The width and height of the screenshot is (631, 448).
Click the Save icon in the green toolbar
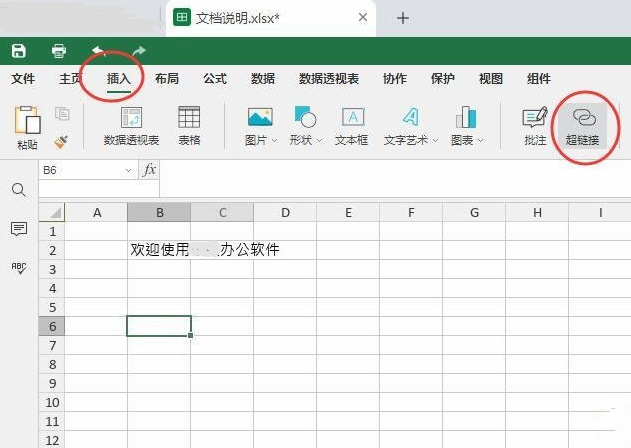[19, 51]
